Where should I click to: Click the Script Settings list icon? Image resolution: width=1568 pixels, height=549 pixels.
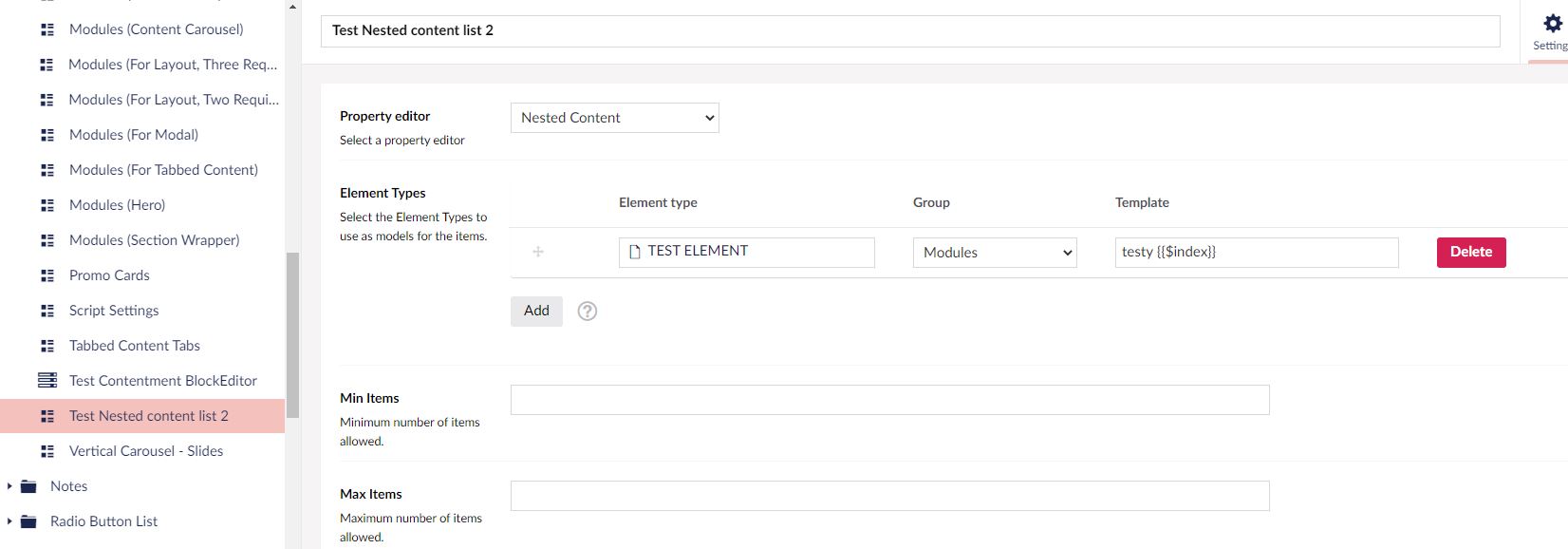point(47,311)
